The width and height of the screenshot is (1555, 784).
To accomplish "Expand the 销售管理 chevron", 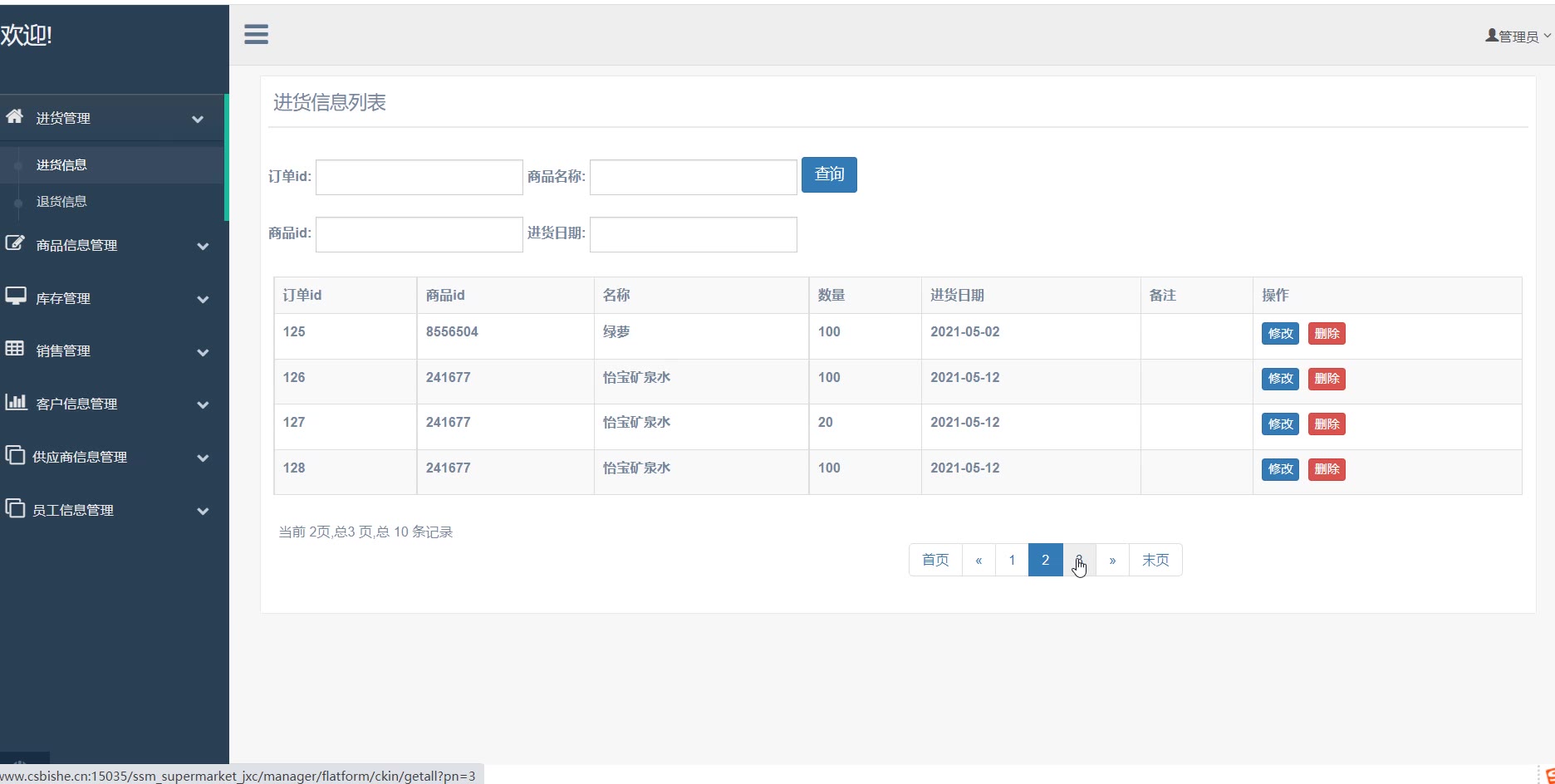I will click(203, 352).
